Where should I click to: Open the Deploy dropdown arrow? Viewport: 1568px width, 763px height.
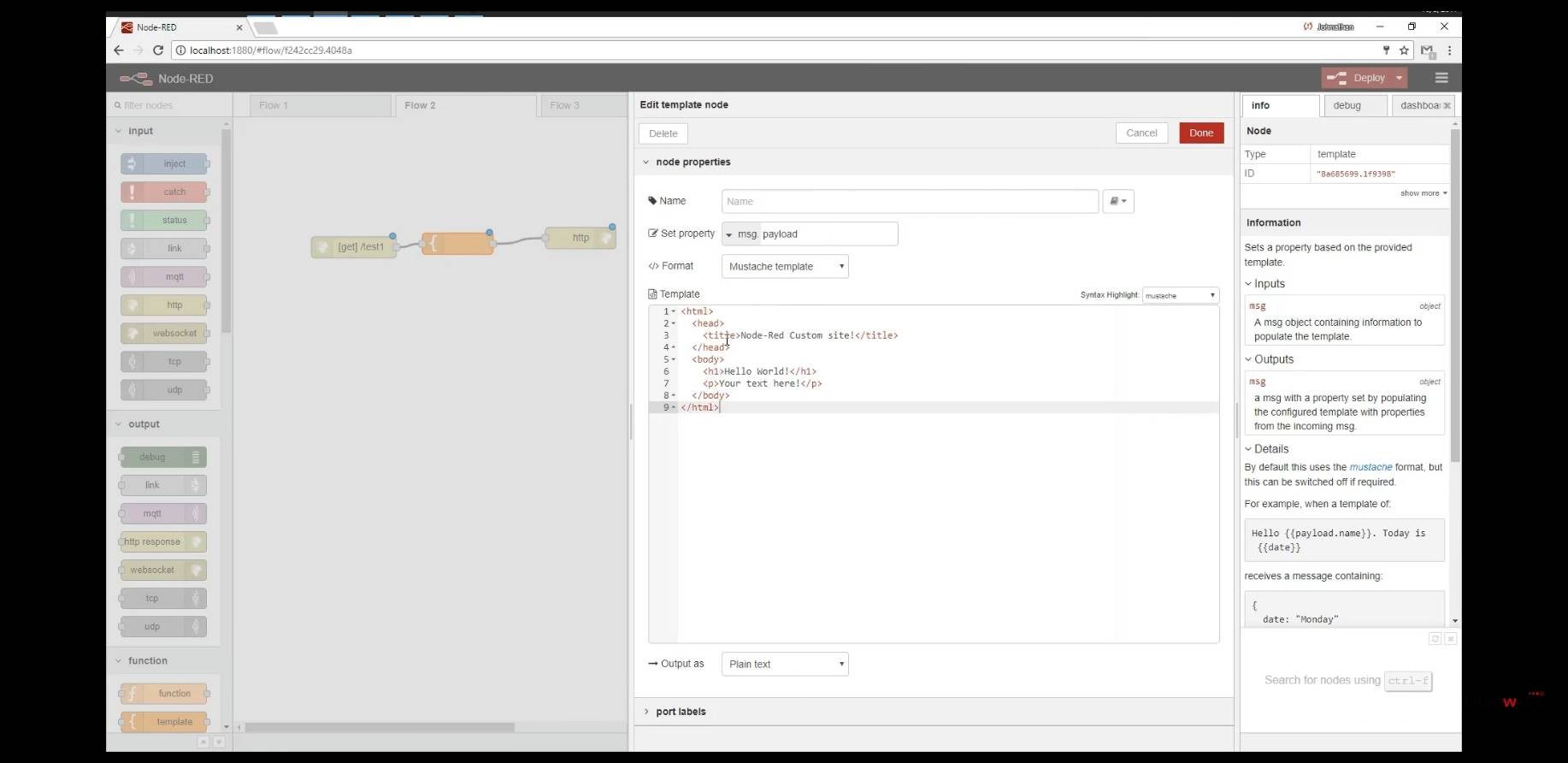point(1400,78)
